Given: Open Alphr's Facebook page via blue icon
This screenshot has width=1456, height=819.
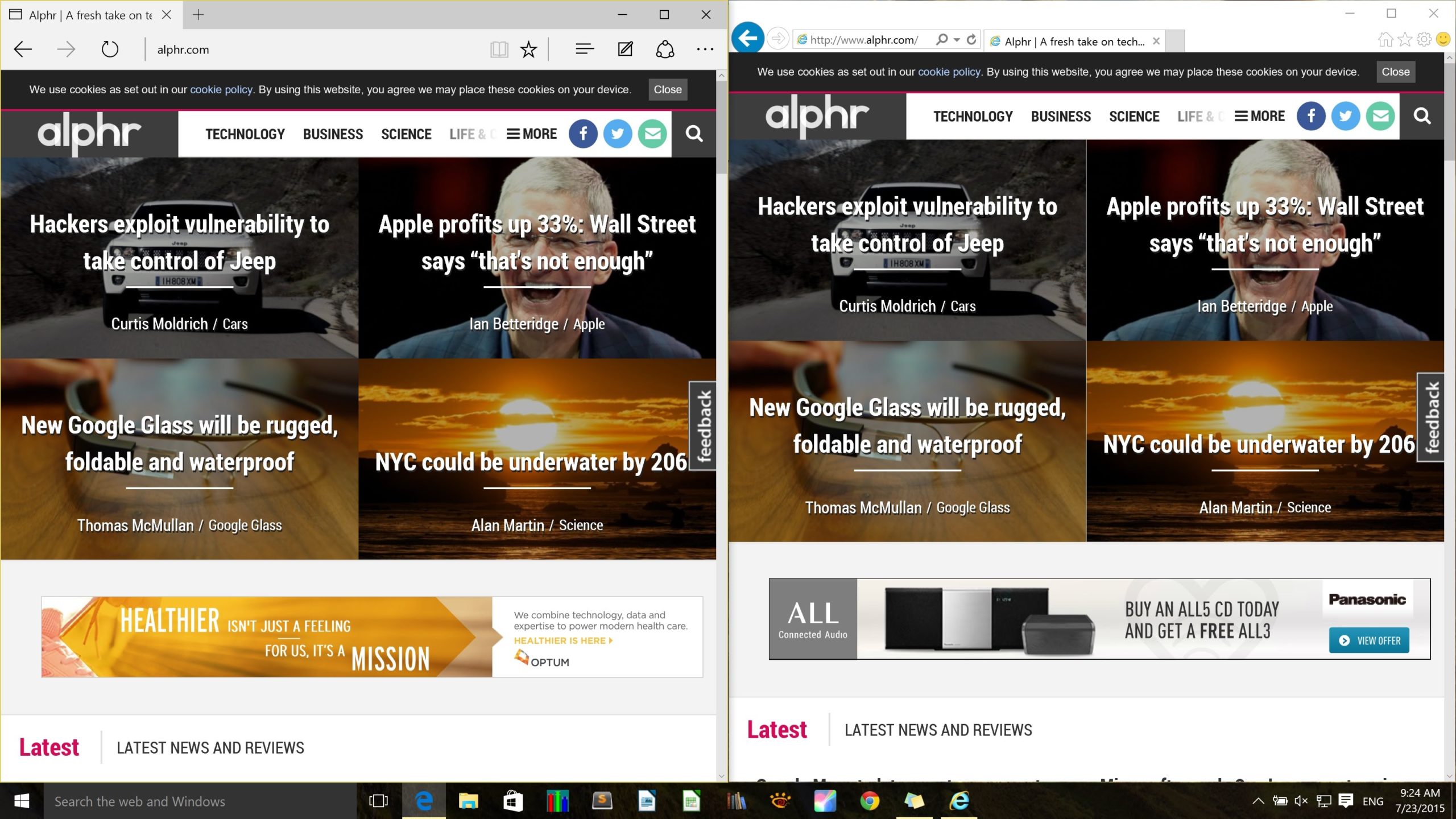Looking at the screenshot, I should (583, 134).
